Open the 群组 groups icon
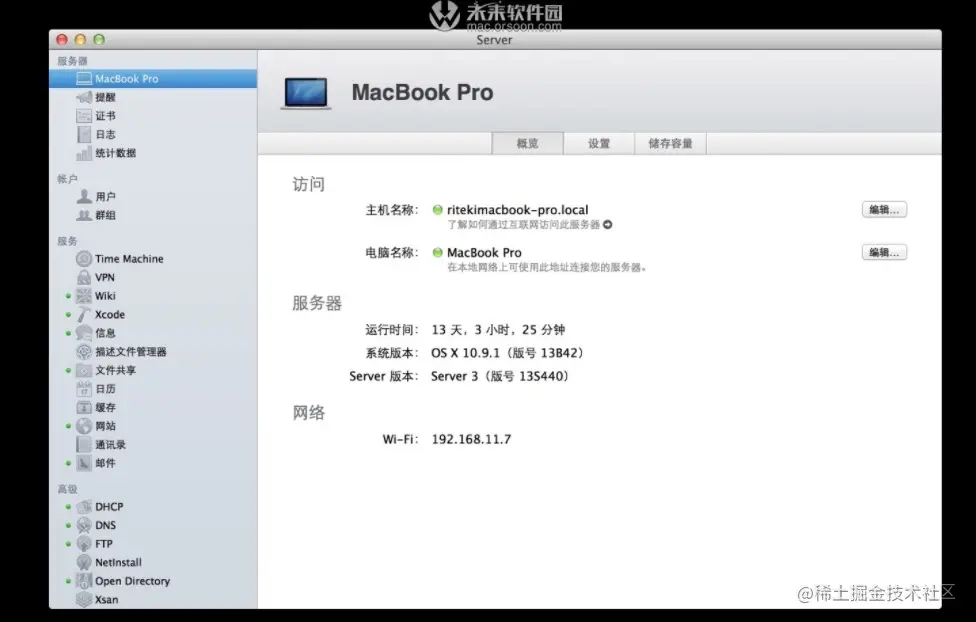 84,215
